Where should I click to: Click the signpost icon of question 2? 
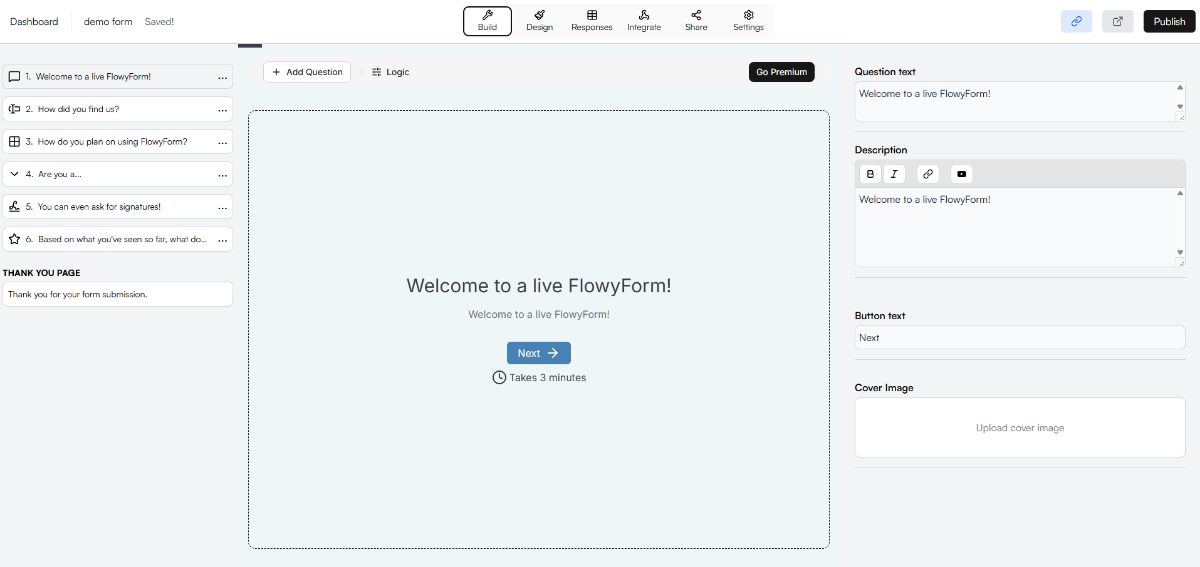coord(14,109)
